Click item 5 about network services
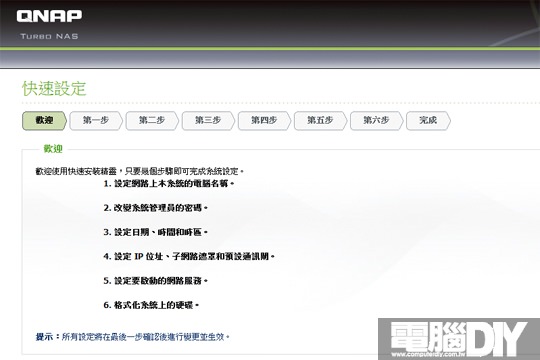Image resolution: width=540 pixels, height=360 pixels. click(x=155, y=281)
